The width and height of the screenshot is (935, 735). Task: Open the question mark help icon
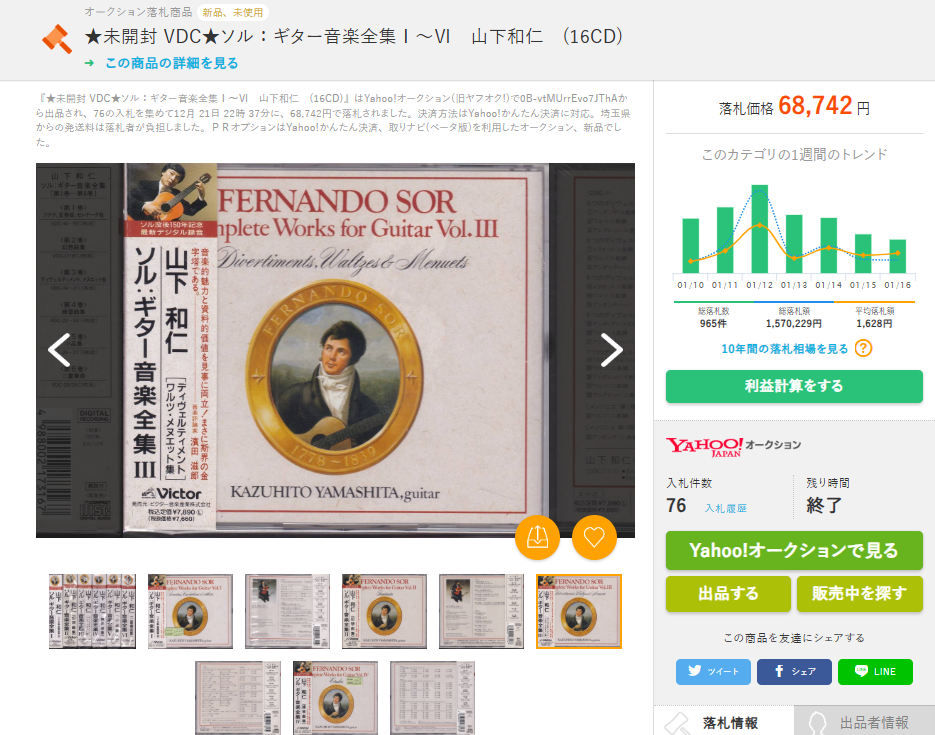863,348
